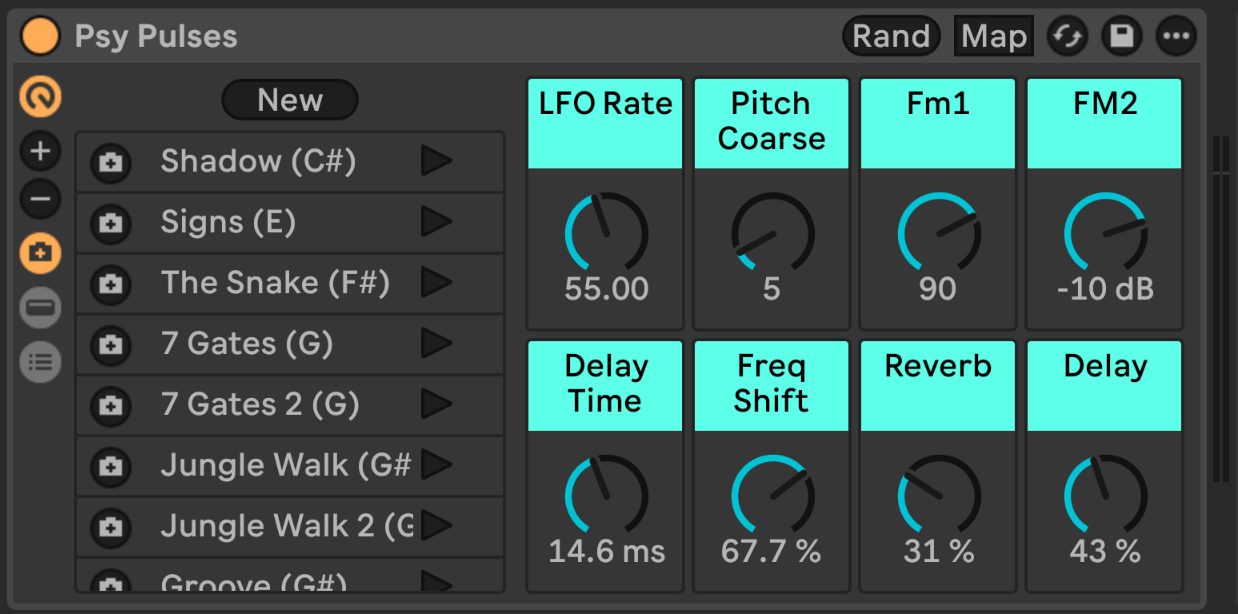Viewport: 1238px width, 614px height.
Task: Click the remove macro control minus icon
Action: coord(41,199)
